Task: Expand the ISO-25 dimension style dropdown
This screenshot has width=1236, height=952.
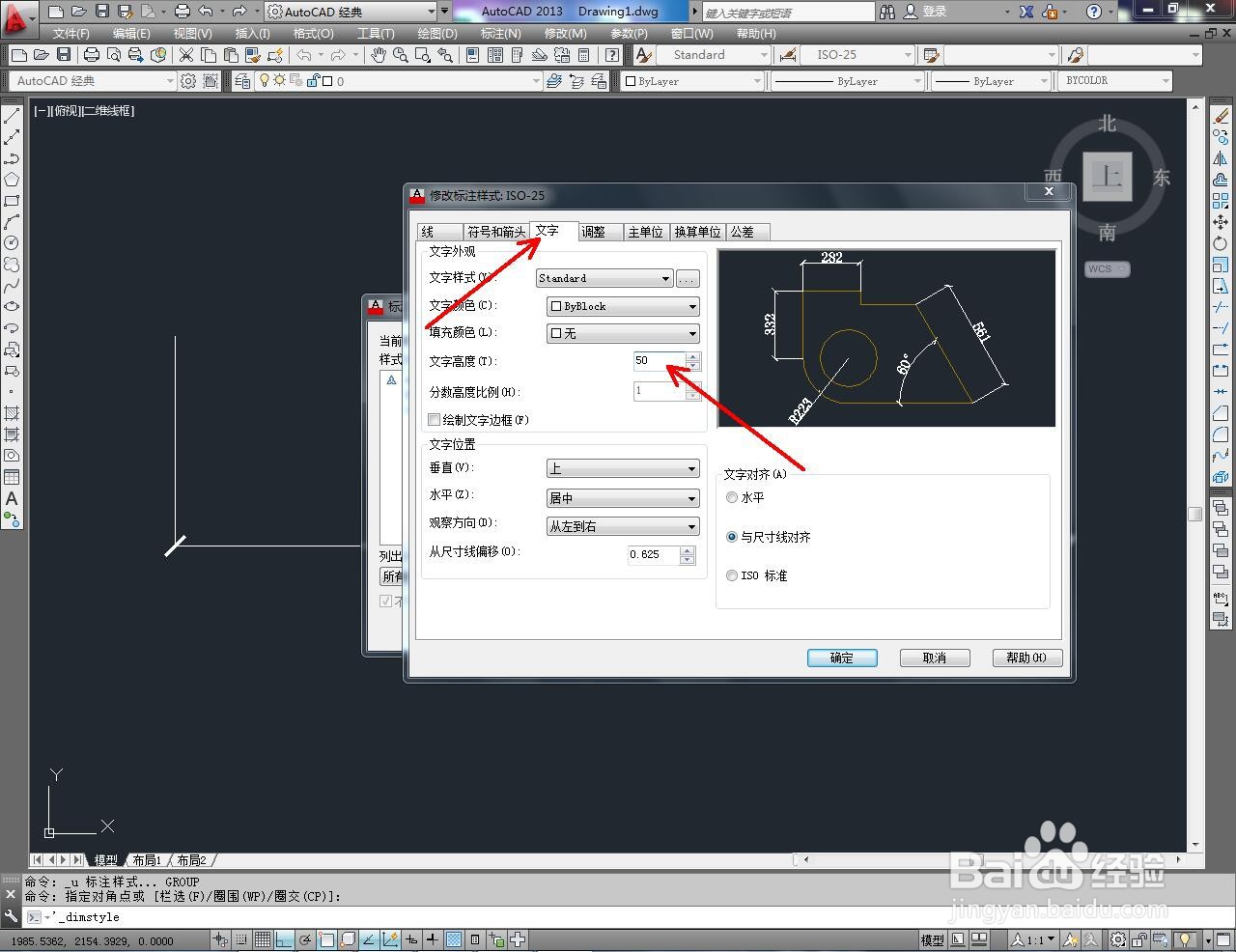Action: click(x=907, y=55)
